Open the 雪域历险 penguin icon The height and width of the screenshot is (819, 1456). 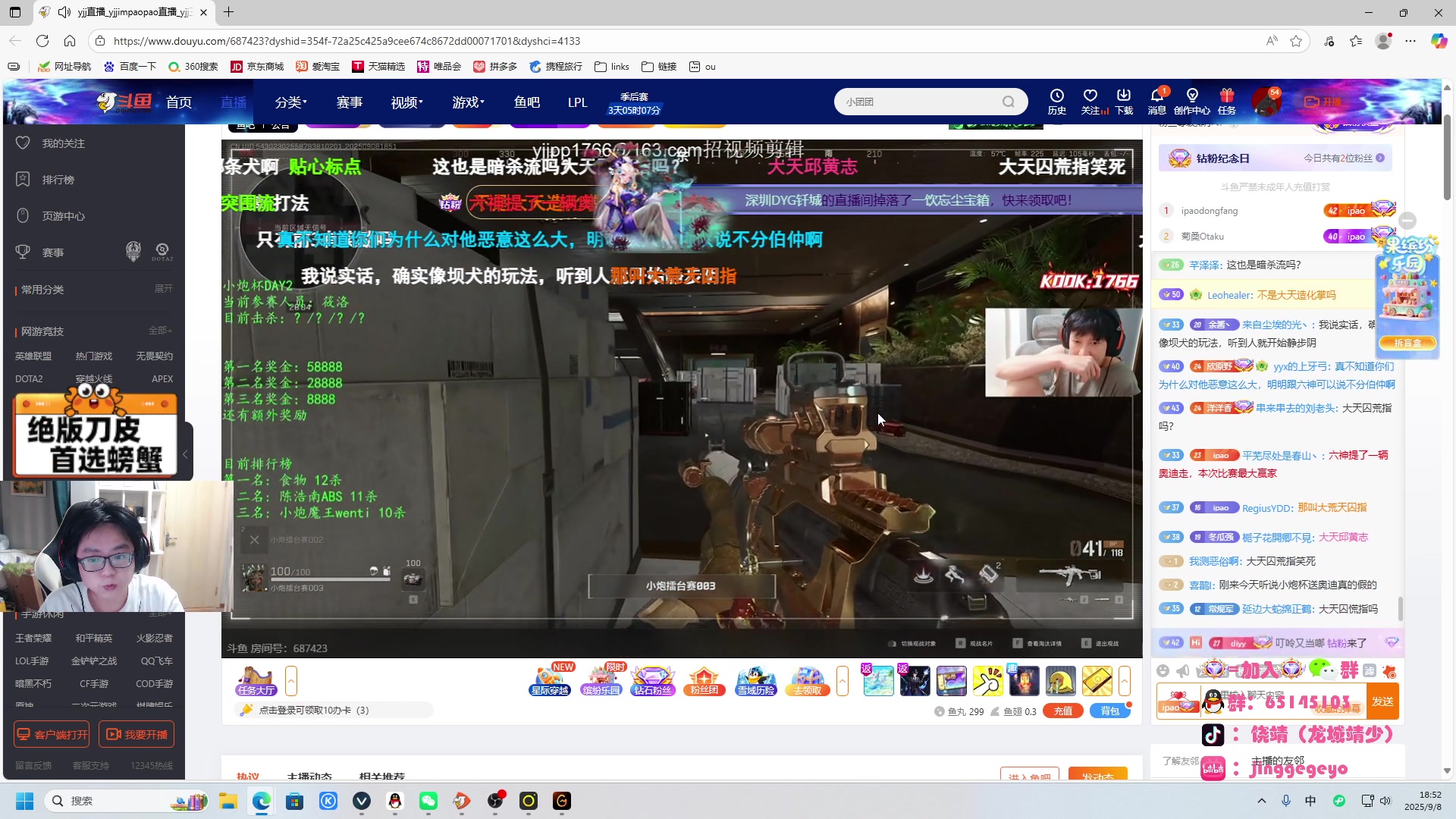(x=756, y=681)
